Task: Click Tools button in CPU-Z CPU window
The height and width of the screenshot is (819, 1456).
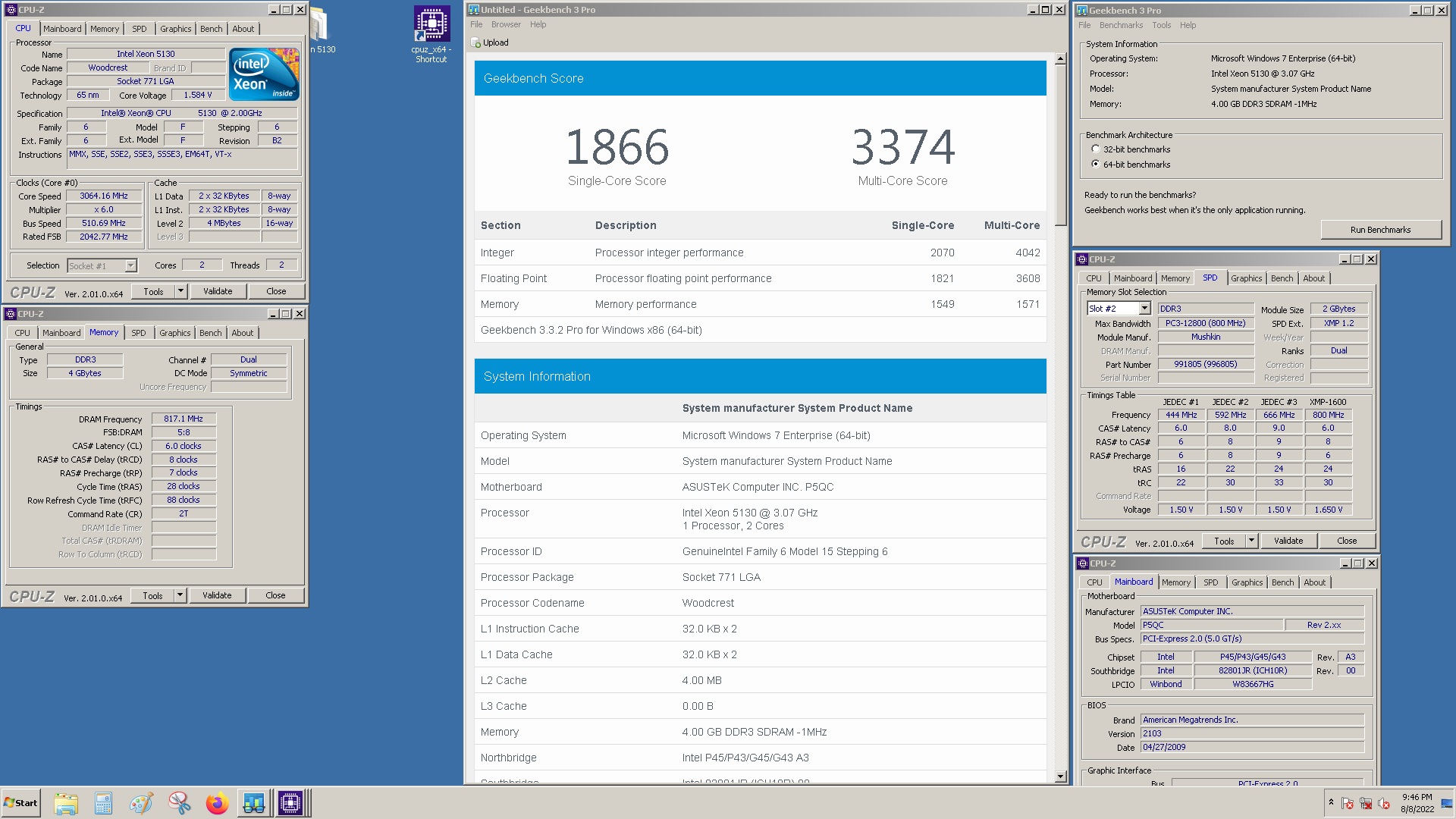Action: 153,291
